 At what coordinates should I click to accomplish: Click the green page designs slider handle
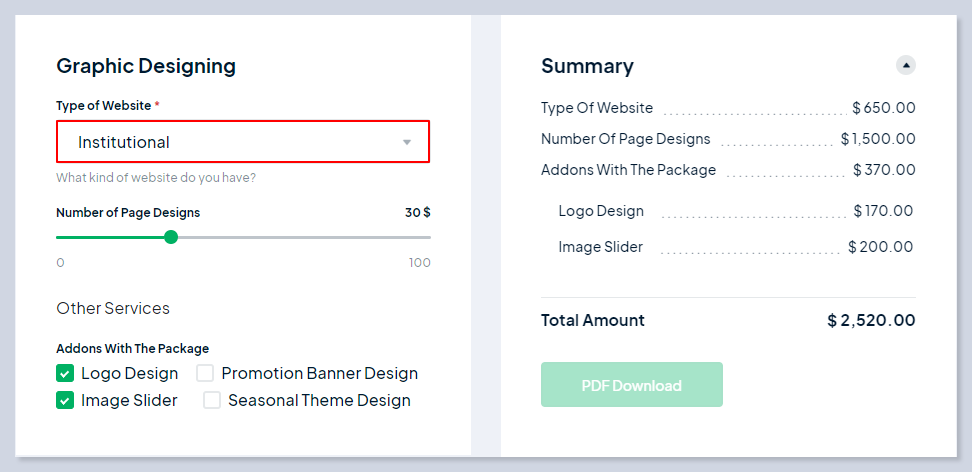pos(171,237)
